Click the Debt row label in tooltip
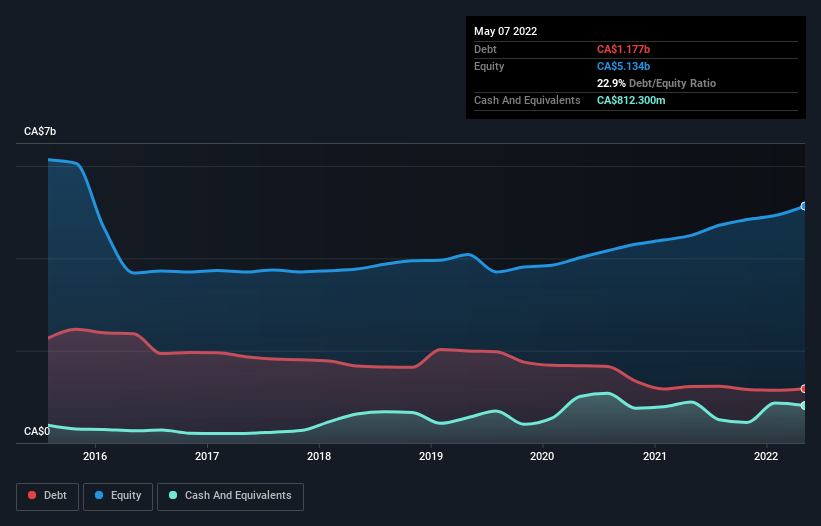 coord(485,49)
